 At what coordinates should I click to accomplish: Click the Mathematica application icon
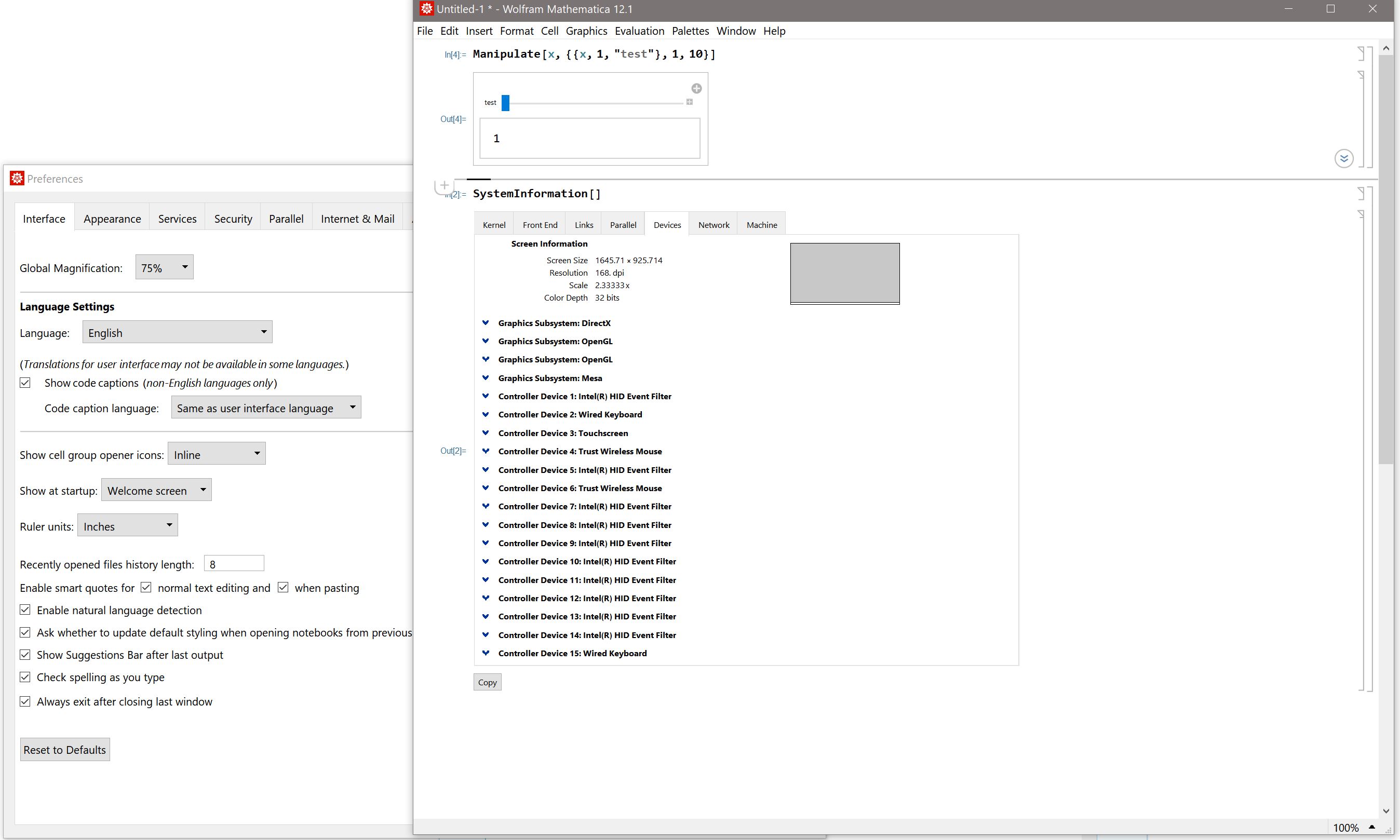pyautogui.click(x=425, y=9)
